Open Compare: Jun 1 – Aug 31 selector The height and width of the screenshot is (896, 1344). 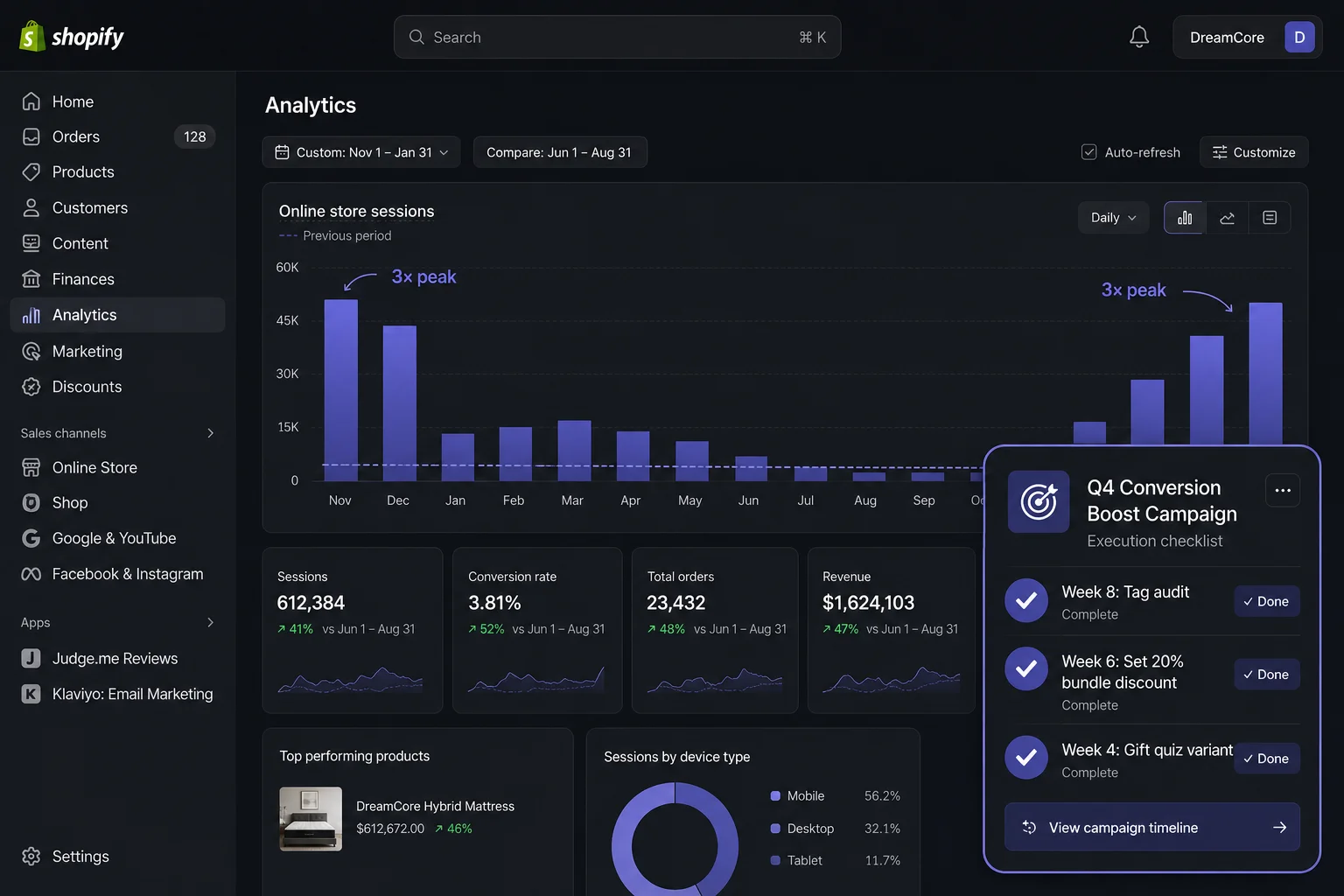click(x=559, y=152)
